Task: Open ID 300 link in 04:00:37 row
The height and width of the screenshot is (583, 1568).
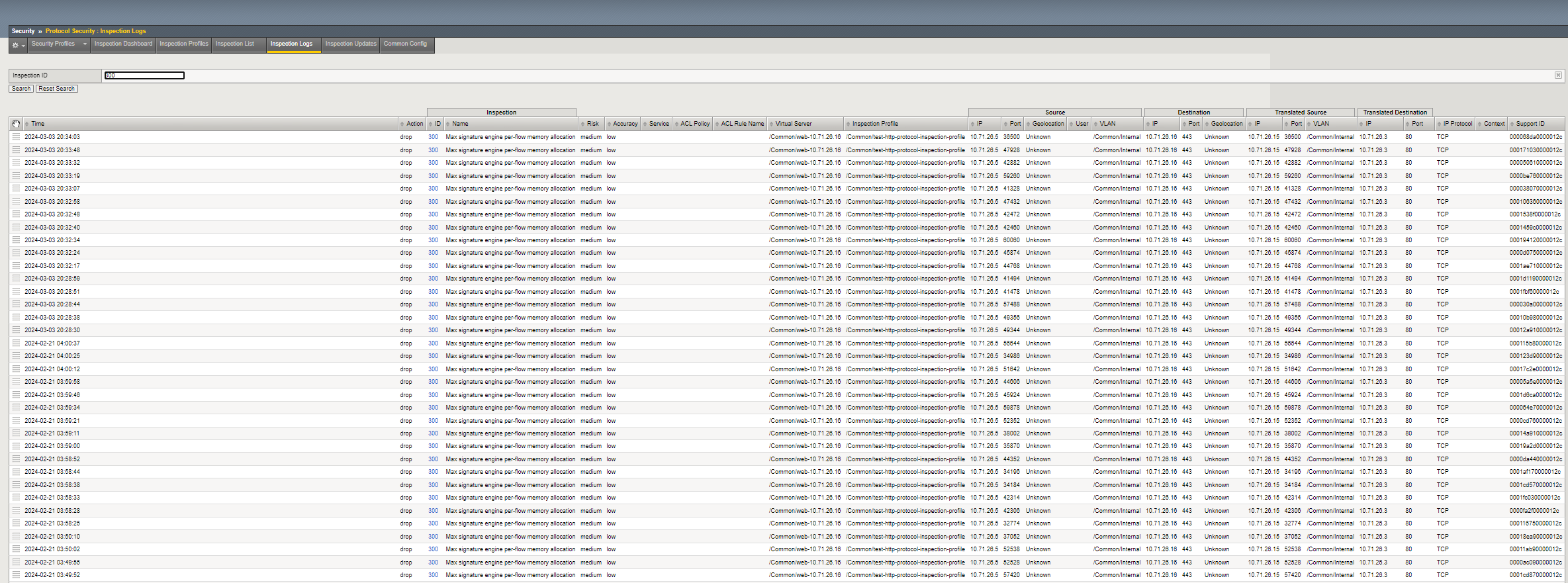Action: coord(433,343)
